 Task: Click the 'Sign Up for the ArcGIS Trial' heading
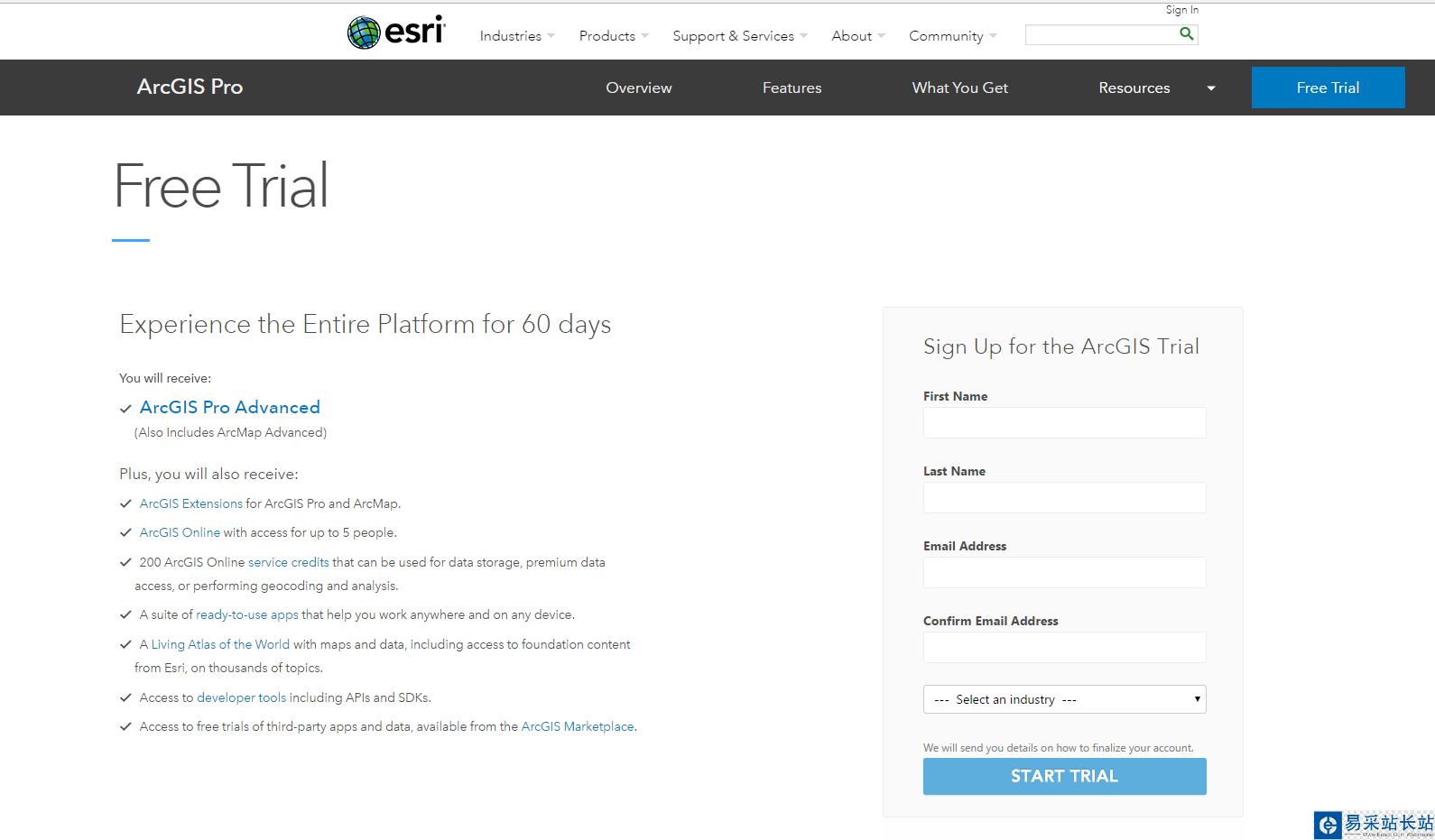click(1061, 346)
